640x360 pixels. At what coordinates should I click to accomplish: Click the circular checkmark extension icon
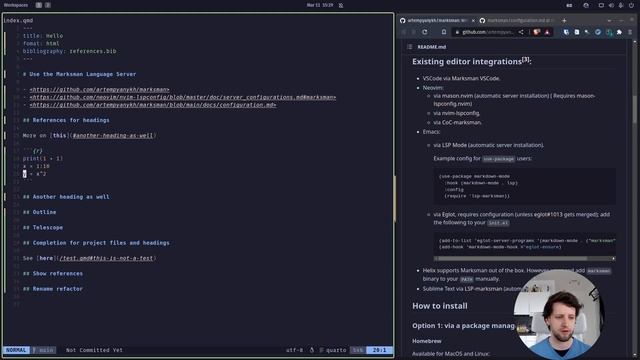pyautogui.click(x=598, y=32)
